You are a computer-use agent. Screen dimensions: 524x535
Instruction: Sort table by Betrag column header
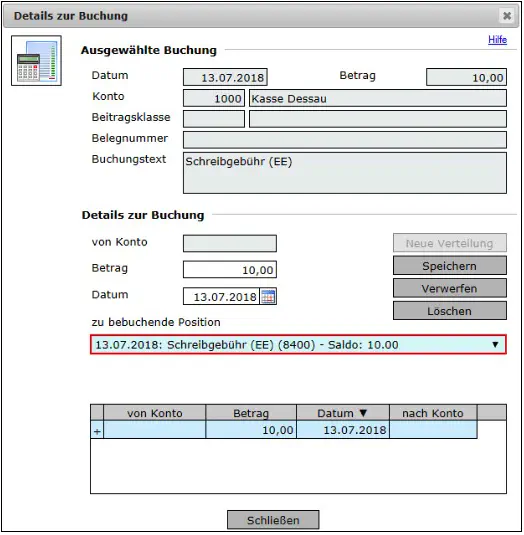click(251, 413)
